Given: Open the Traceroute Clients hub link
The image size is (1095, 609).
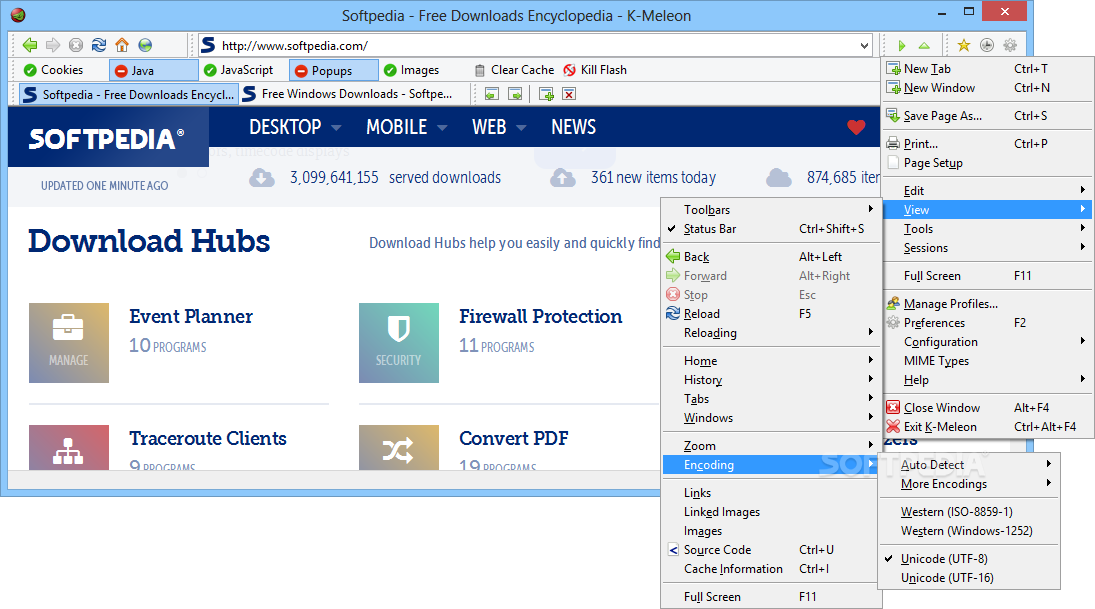Looking at the screenshot, I should click(x=207, y=439).
